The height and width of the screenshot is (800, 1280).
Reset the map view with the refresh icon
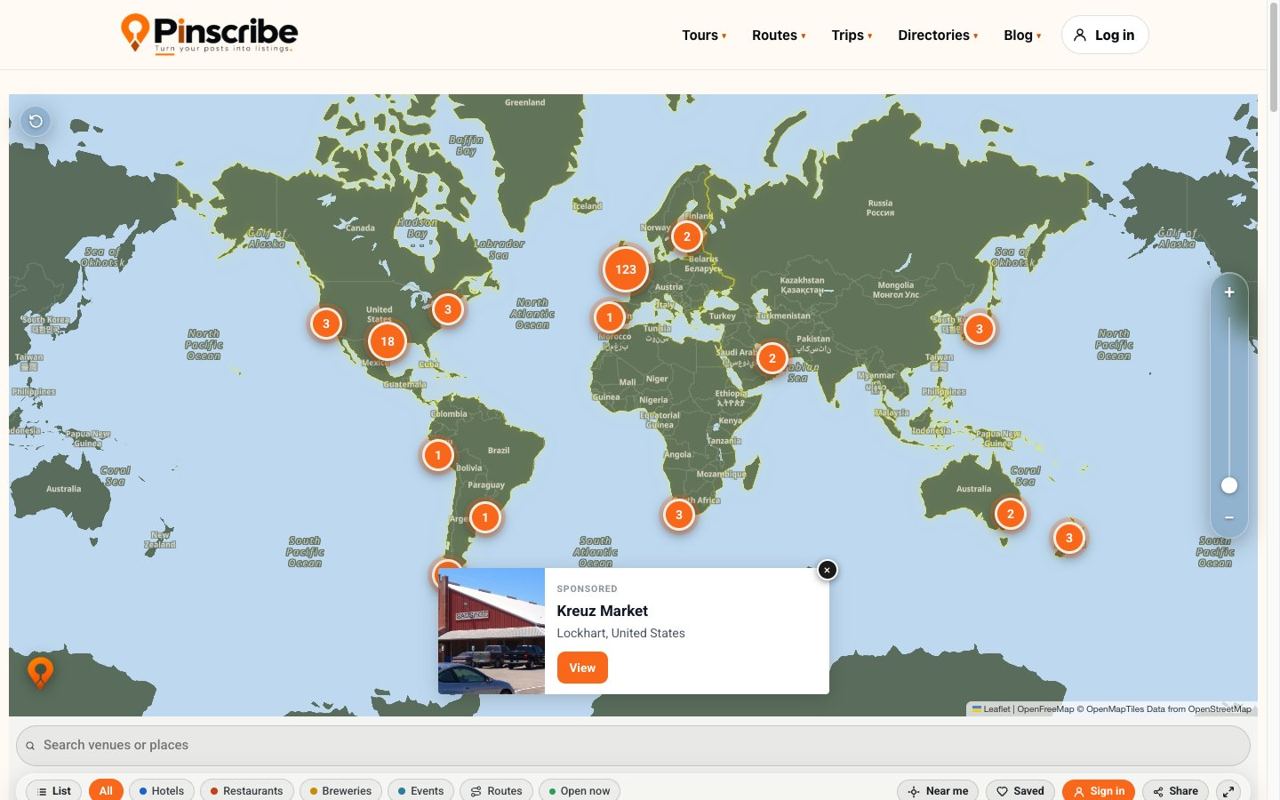point(35,121)
